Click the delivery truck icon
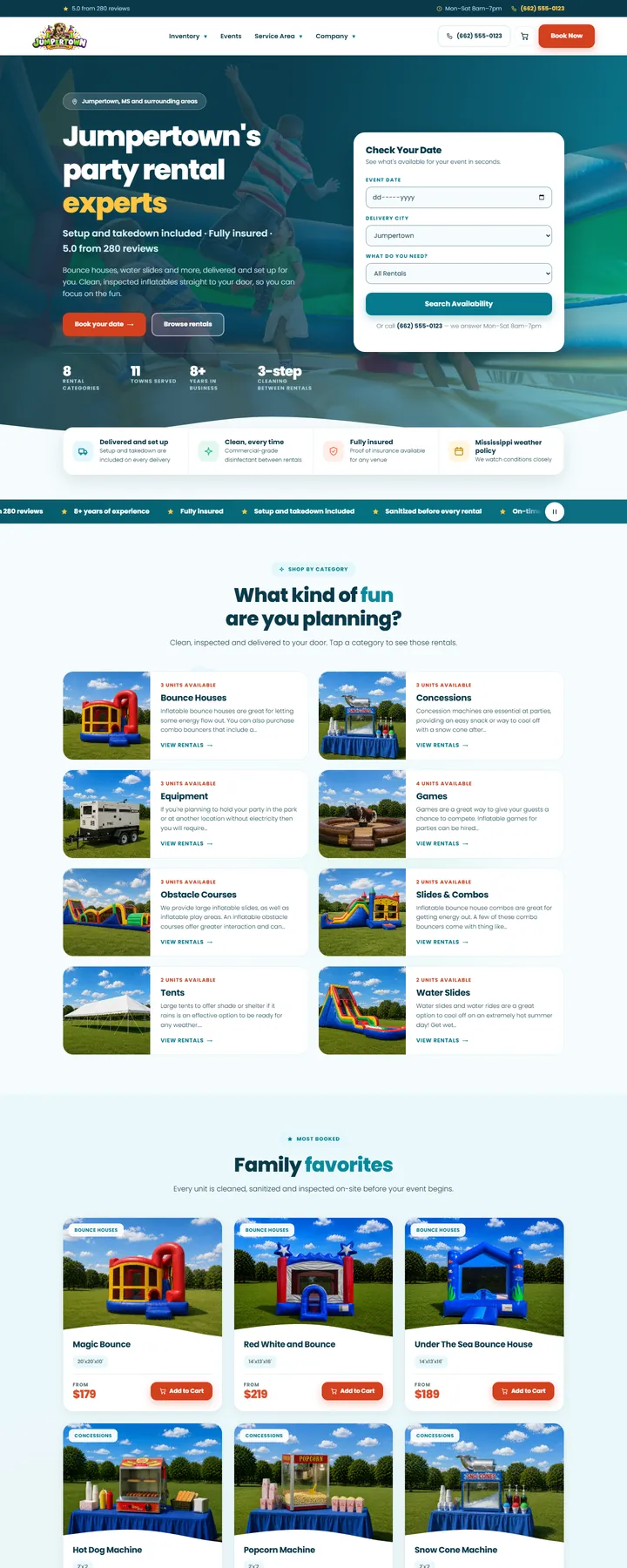 (x=83, y=451)
